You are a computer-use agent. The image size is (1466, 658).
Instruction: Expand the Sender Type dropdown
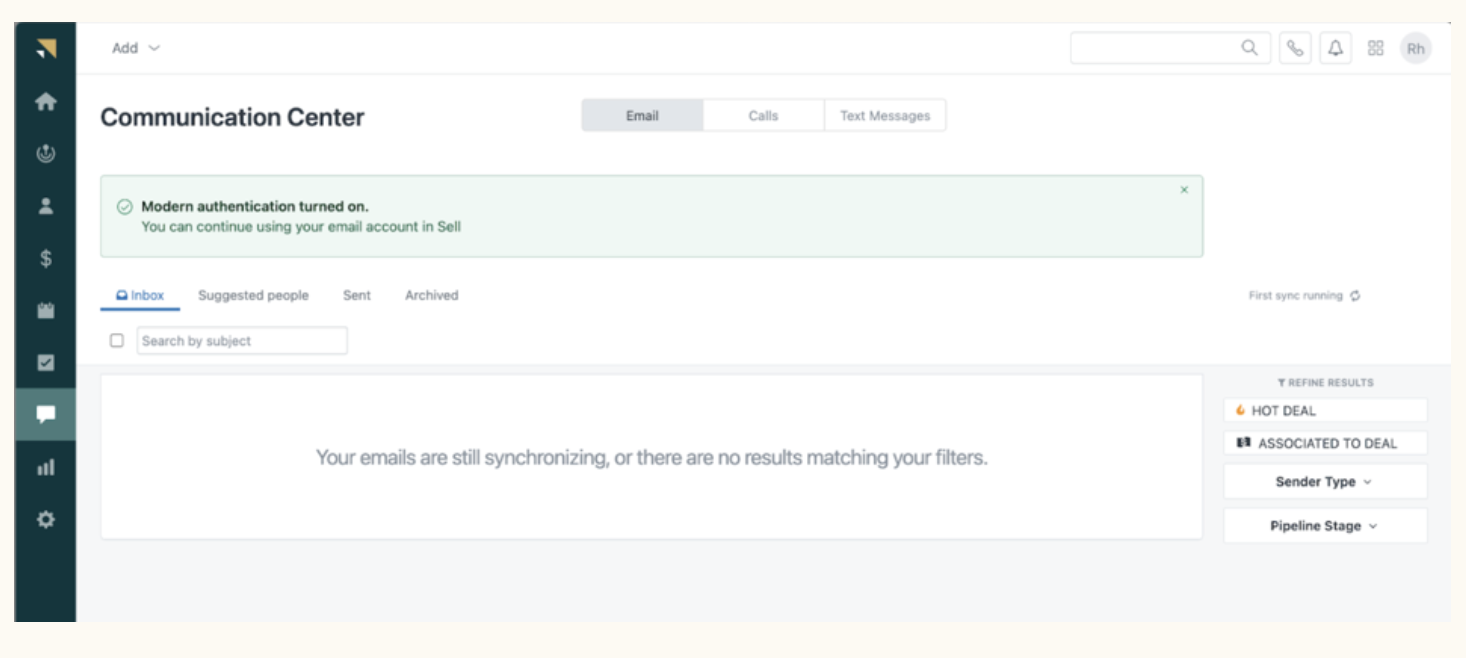coord(1325,482)
